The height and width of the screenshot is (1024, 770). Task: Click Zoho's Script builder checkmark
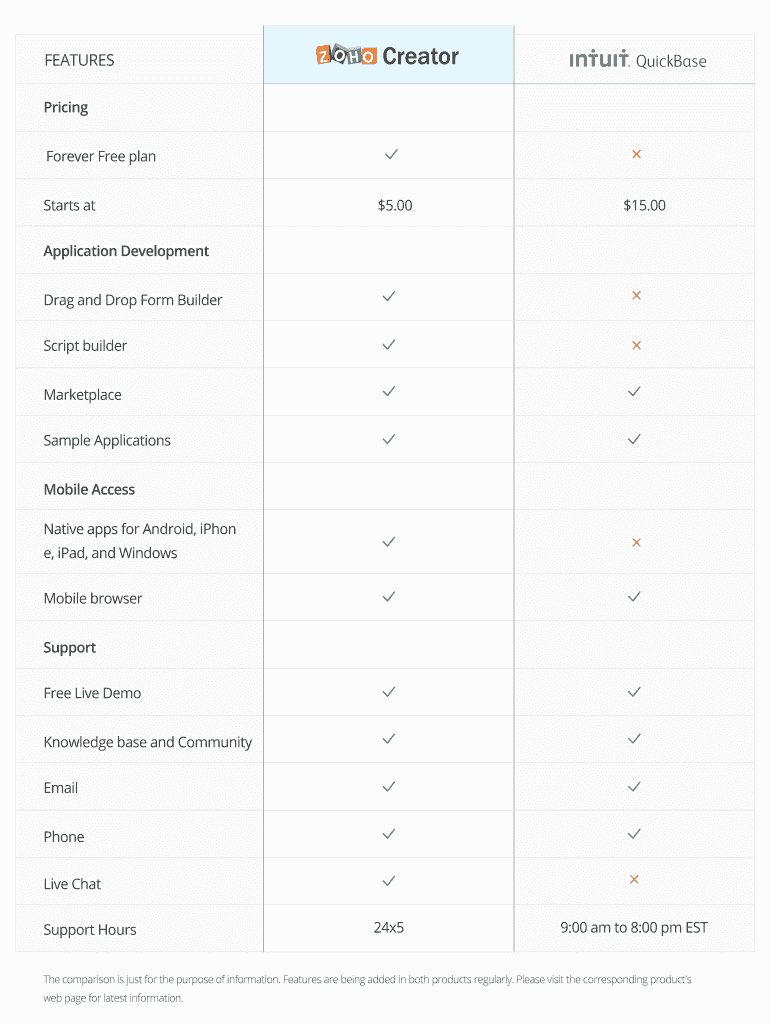[389, 344]
